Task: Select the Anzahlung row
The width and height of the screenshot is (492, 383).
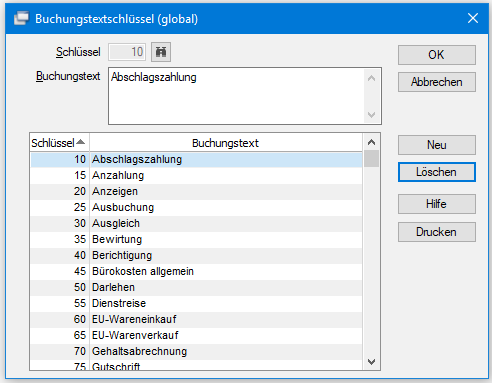Action: click(x=196, y=175)
